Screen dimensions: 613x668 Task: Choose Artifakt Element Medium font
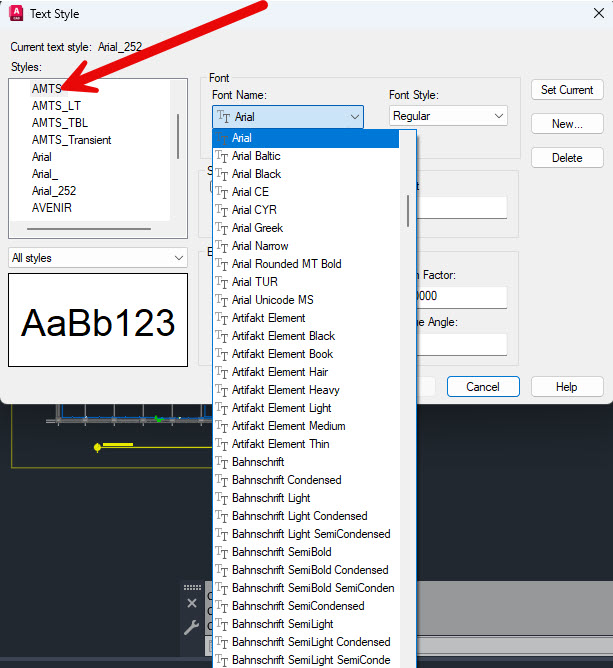pyautogui.click(x=306, y=426)
